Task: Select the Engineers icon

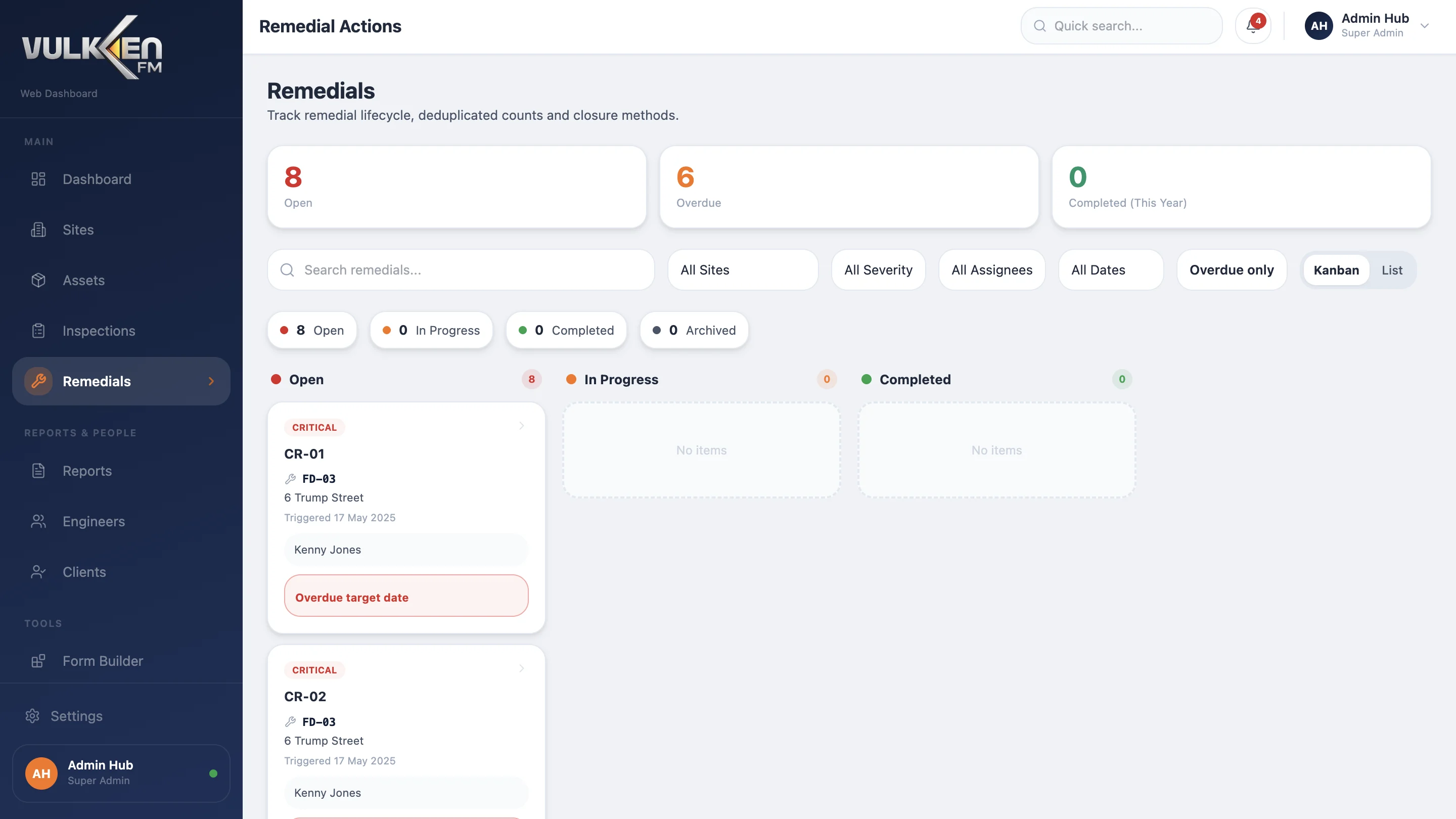Action: [38, 521]
